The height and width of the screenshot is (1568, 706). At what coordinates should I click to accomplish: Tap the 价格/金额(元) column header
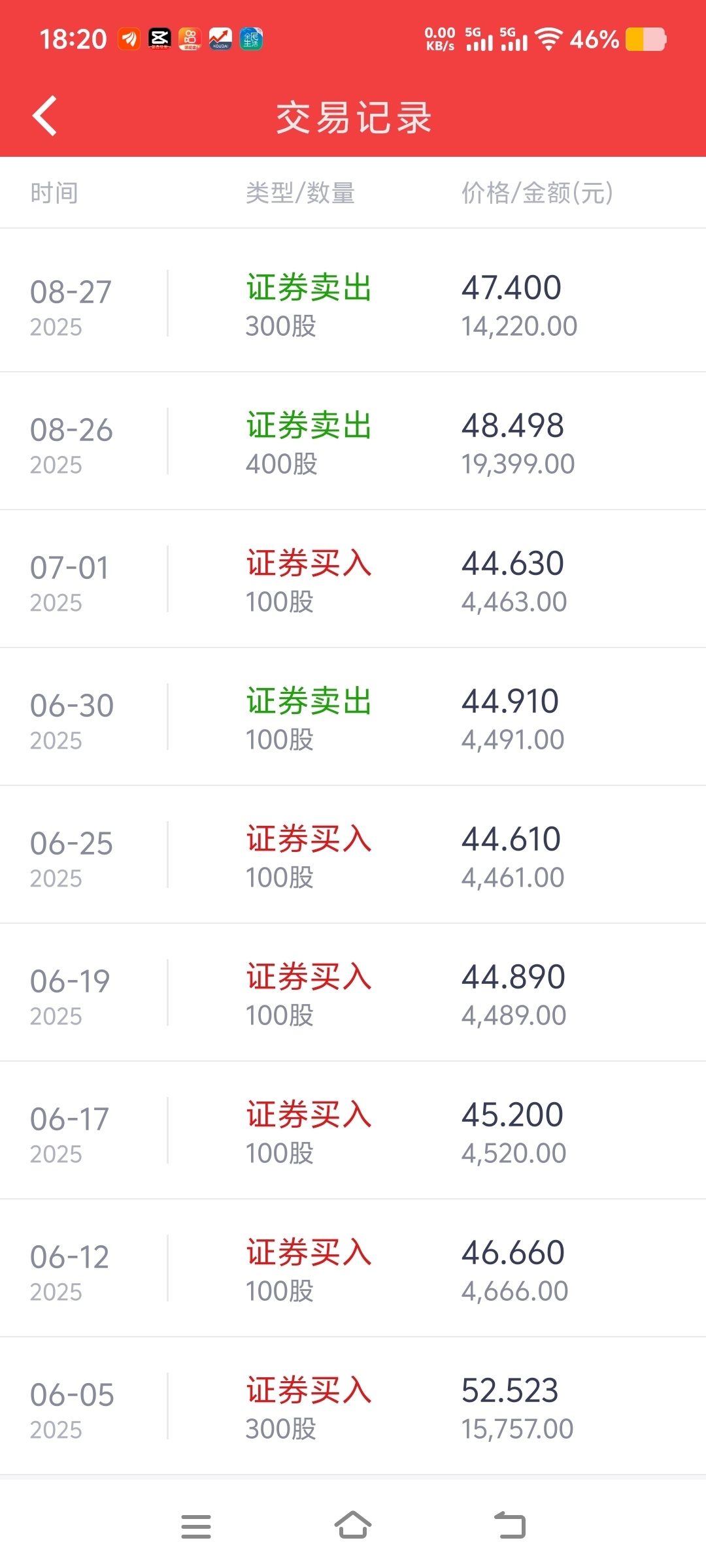[537, 193]
